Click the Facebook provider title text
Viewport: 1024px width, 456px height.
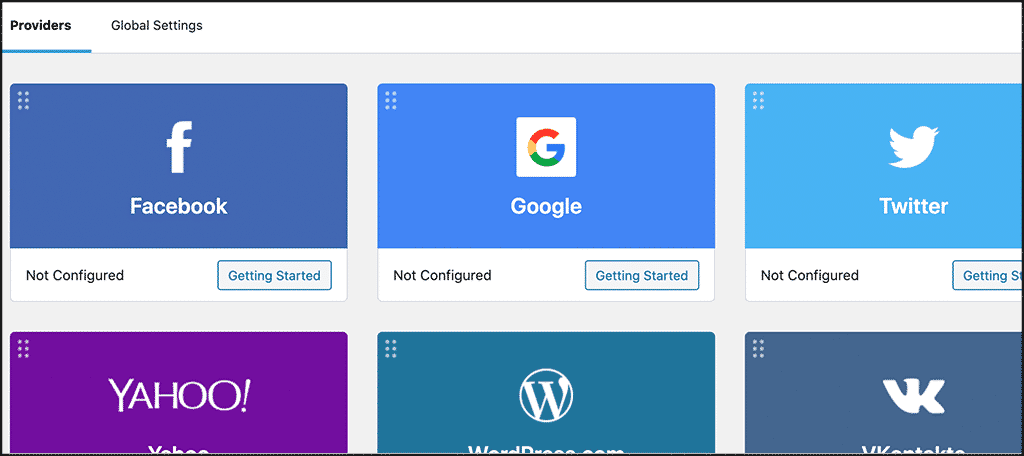pyautogui.click(x=178, y=206)
